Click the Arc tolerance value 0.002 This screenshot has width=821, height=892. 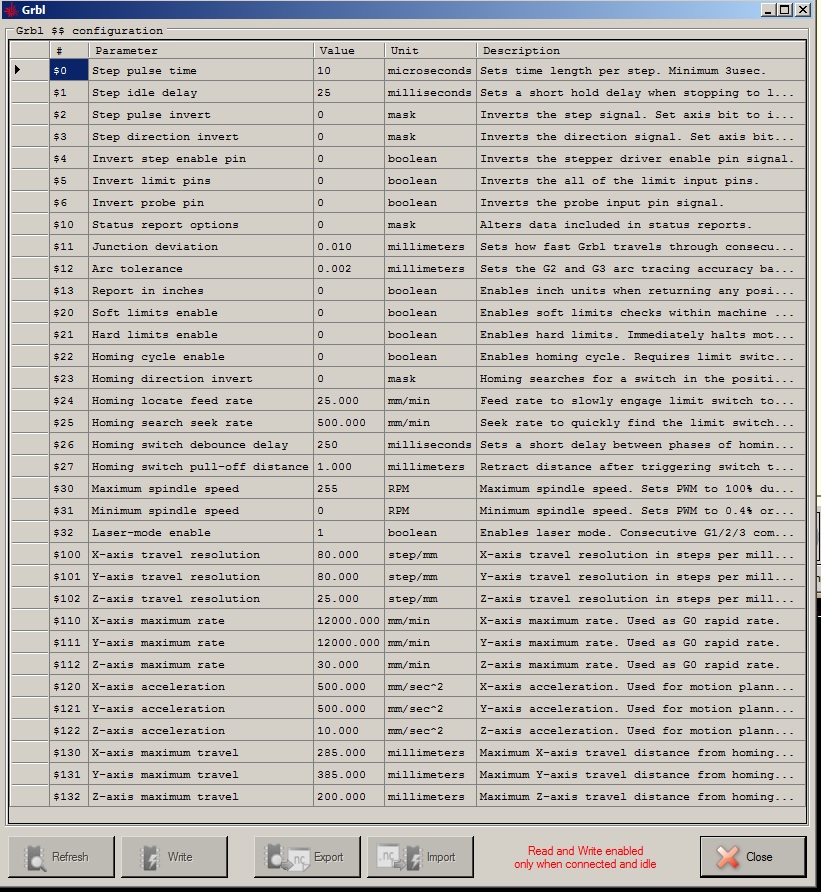(x=349, y=268)
